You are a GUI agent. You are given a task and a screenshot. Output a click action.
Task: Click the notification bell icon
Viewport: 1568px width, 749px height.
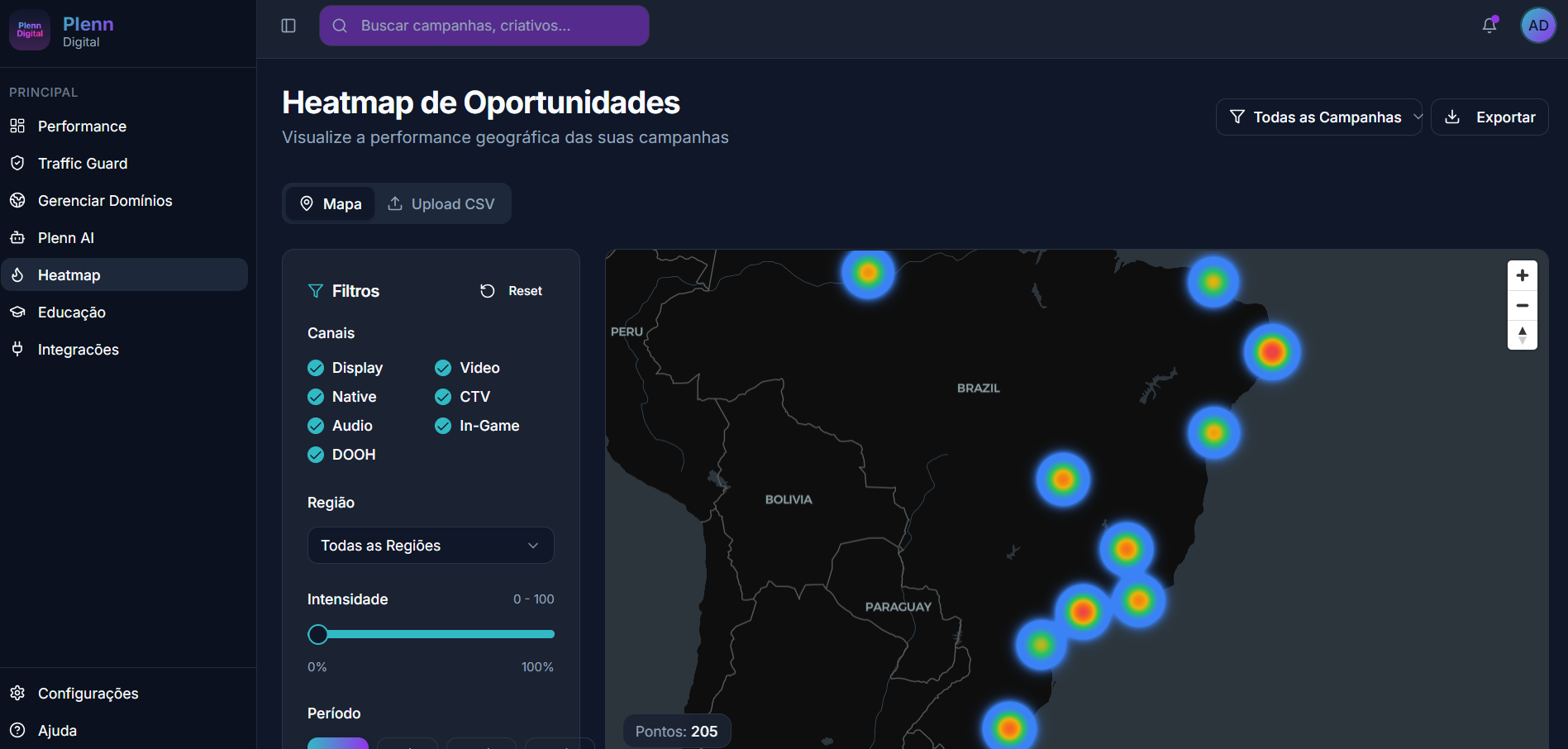[x=1489, y=26]
